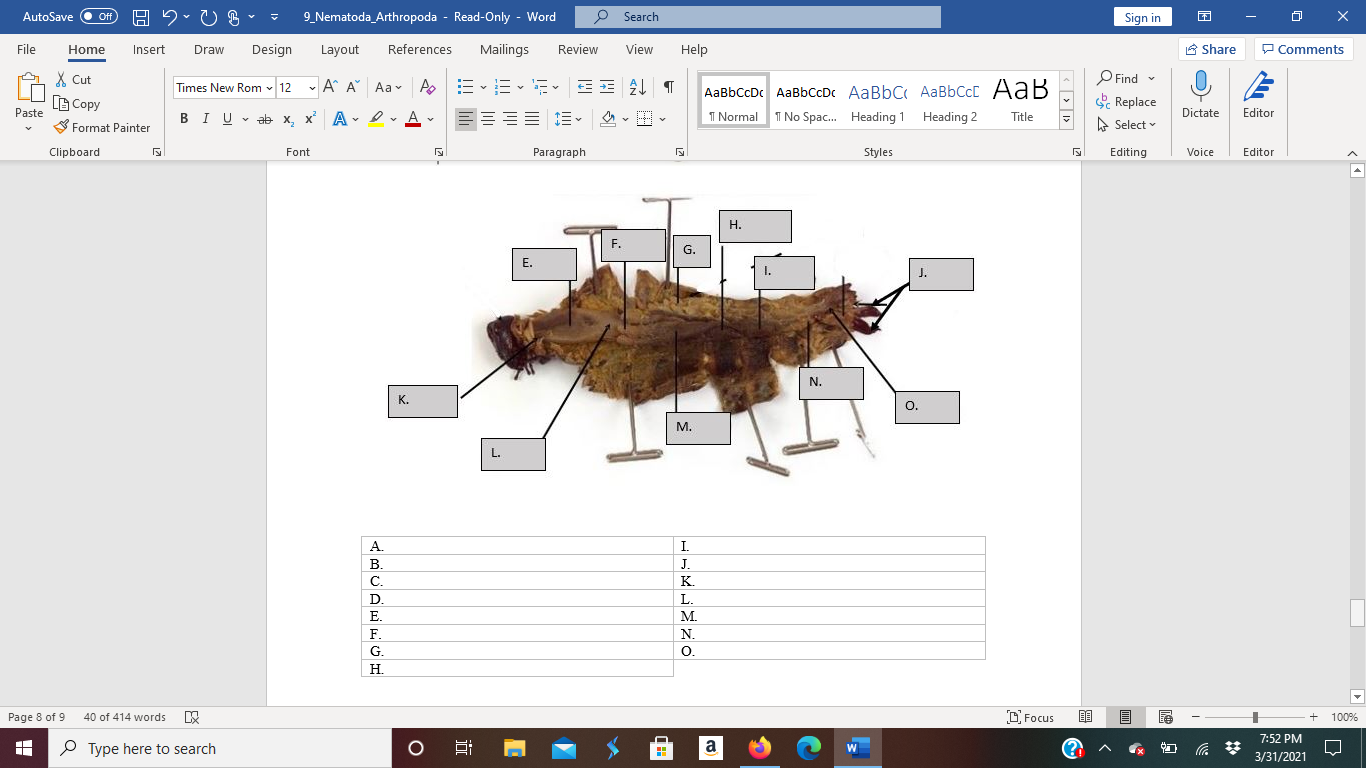Image resolution: width=1366 pixels, height=768 pixels.
Task: Select center text alignment
Action: coord(487,118)
